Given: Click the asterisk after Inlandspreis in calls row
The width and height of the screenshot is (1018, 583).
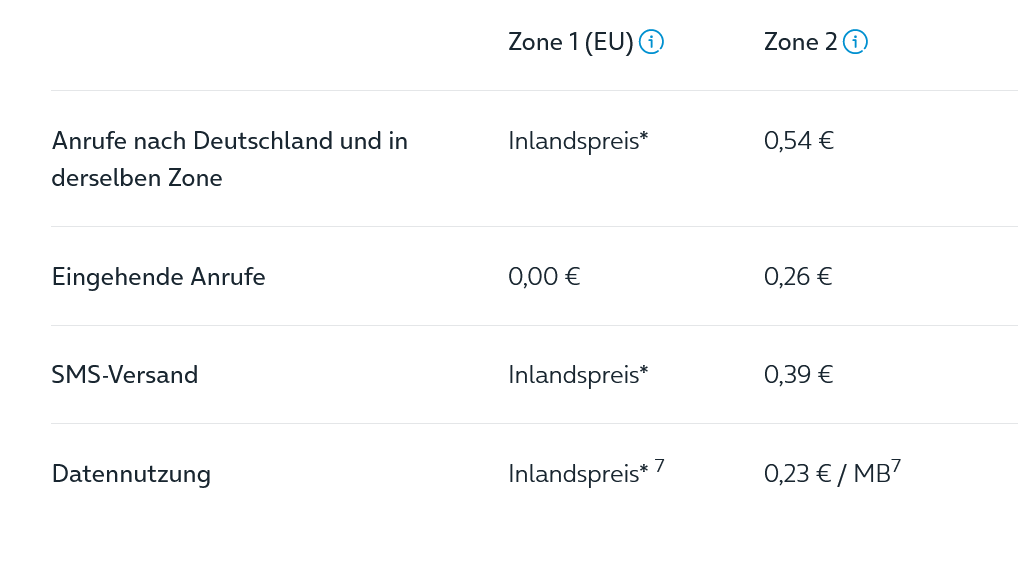Looking at the screenshot, I should coord(644,135).
